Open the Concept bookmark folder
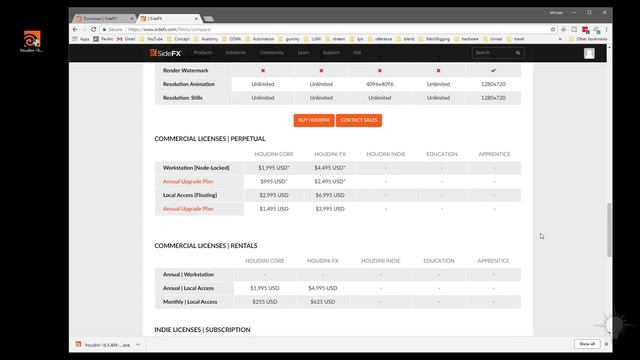This screenshot has height=360, width=640. 178,39
